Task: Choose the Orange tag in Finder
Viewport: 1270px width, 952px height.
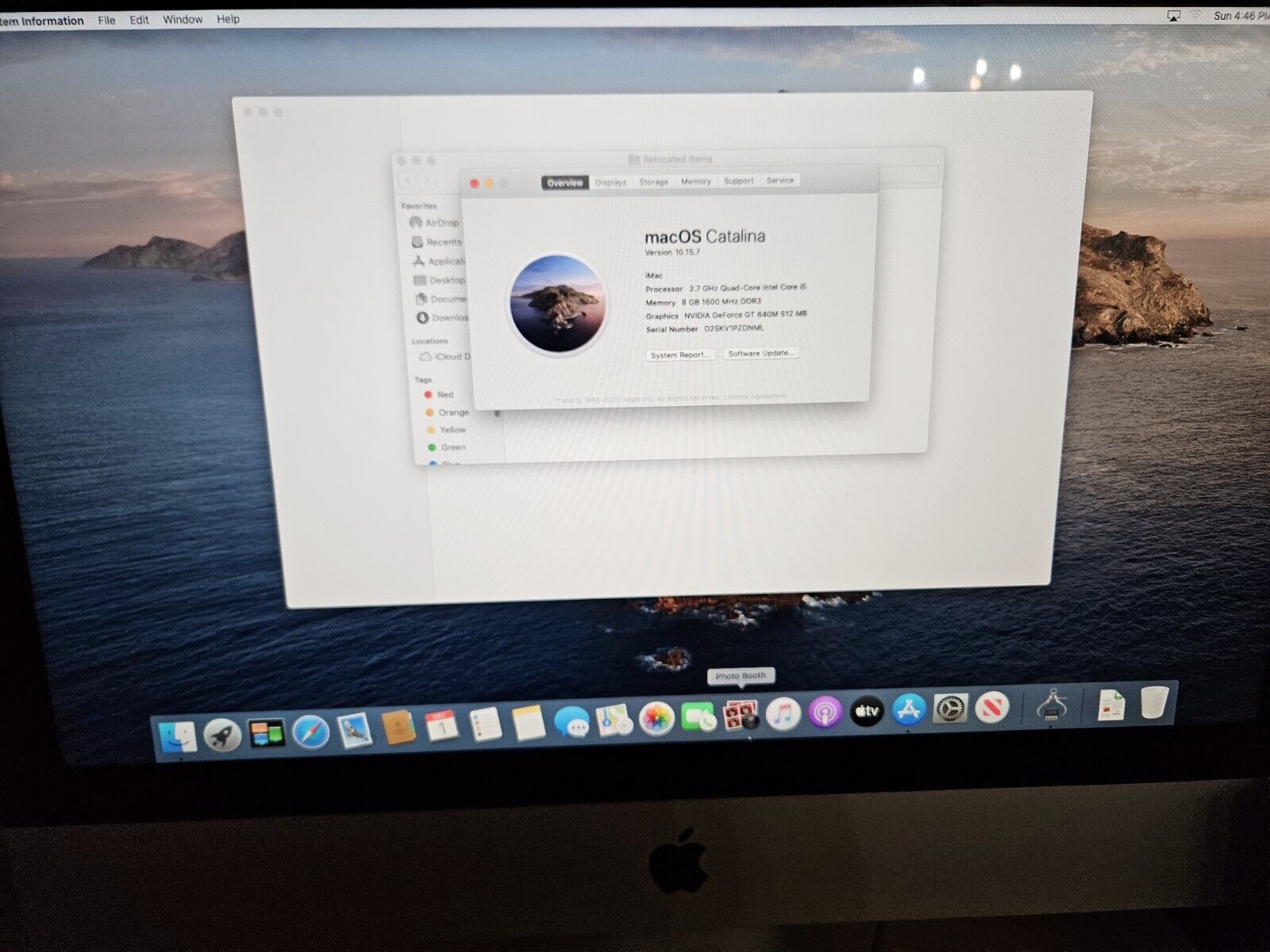Action: (448, 413)
